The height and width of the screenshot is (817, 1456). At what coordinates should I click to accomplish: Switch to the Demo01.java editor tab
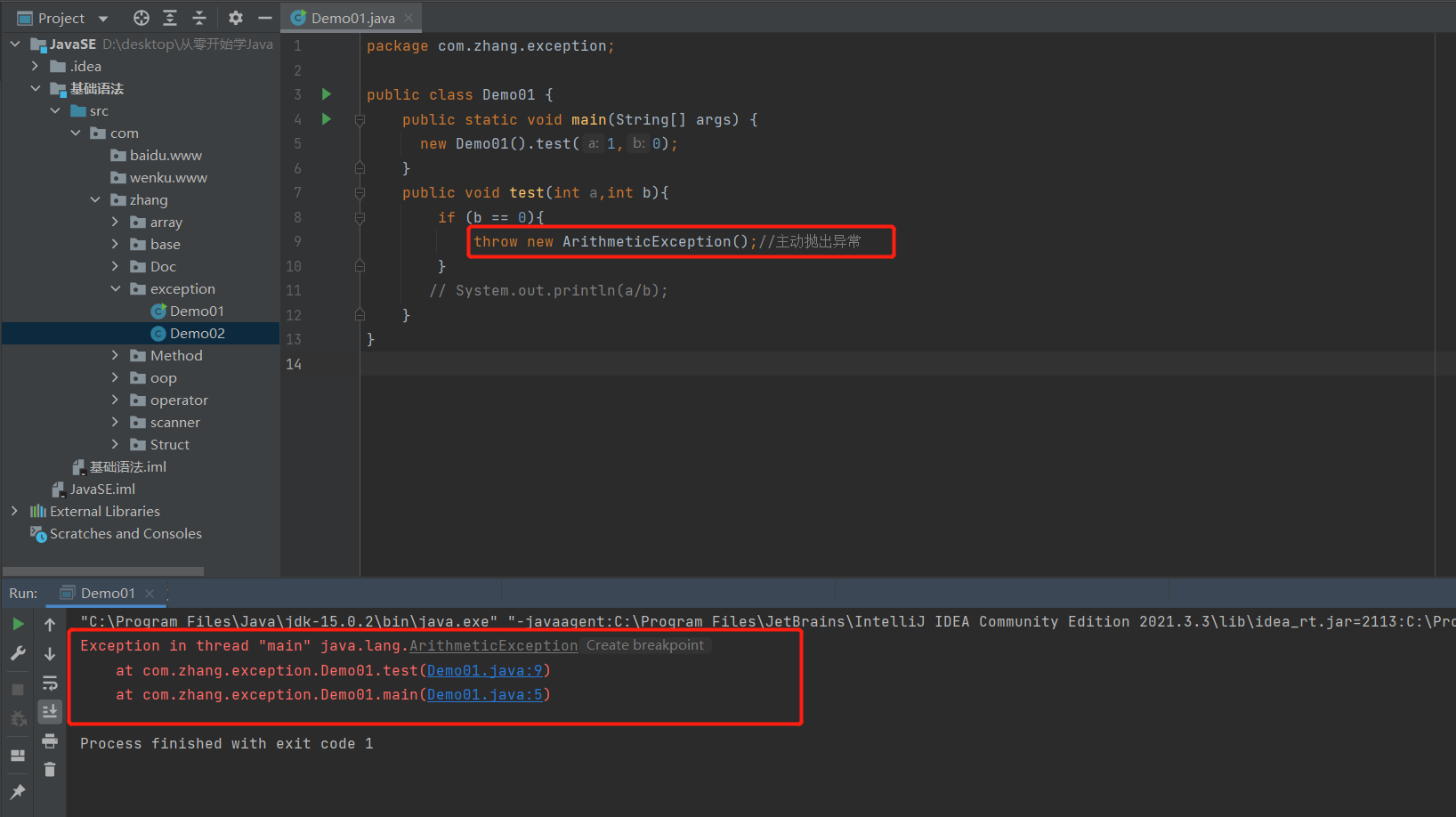352,18
